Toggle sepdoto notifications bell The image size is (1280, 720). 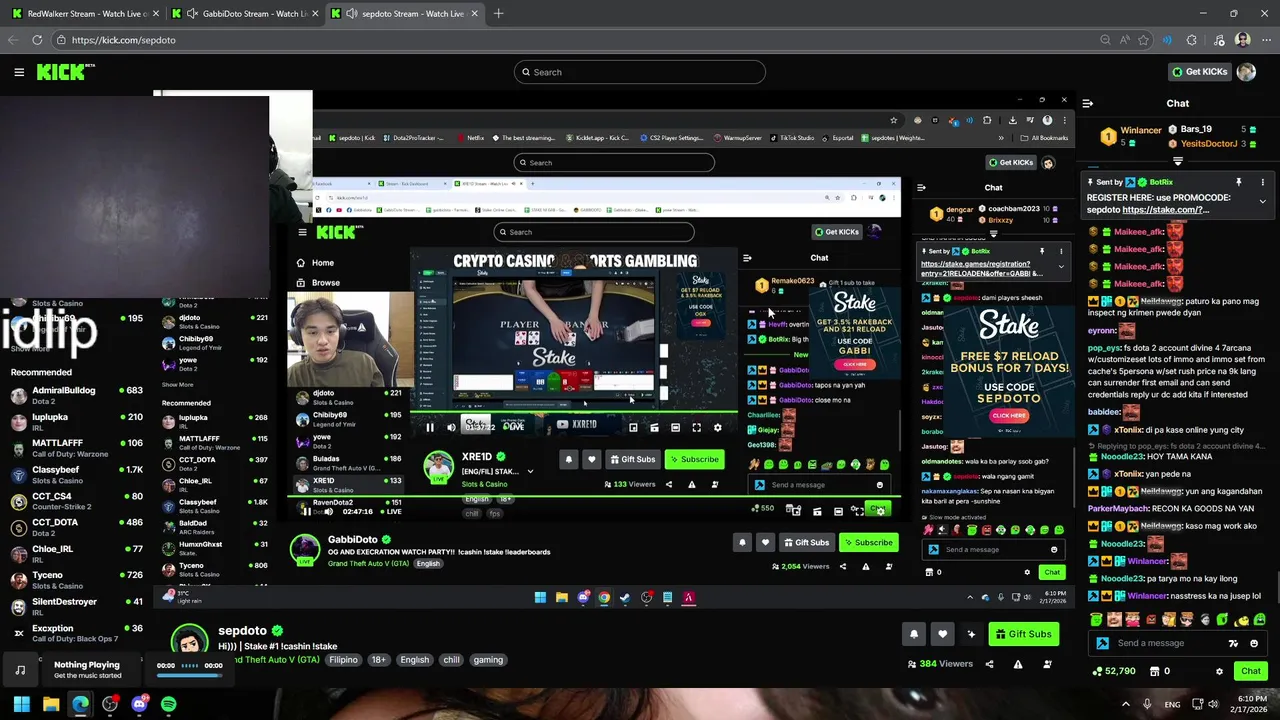[913, 634]
